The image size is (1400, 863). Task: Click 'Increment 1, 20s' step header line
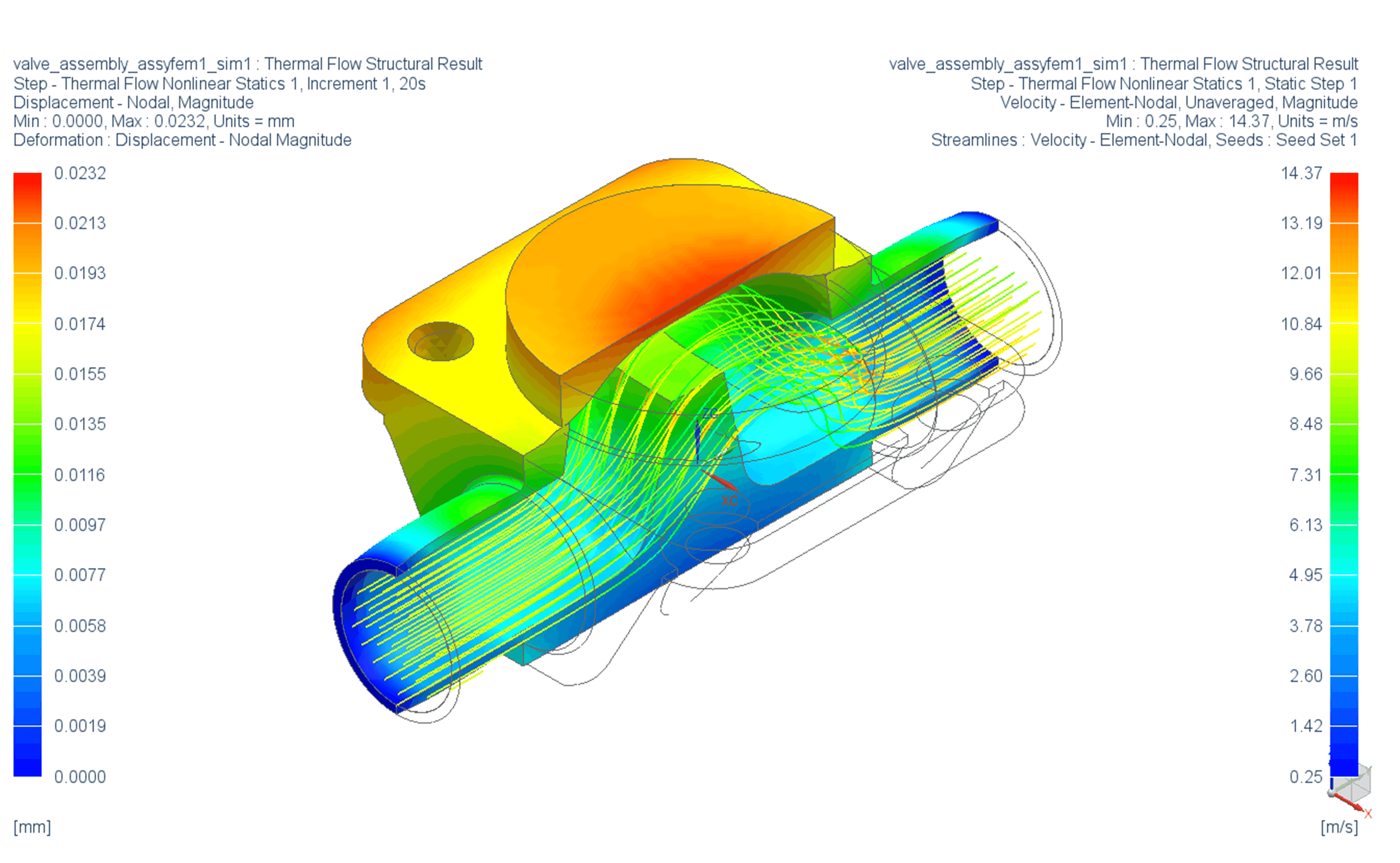(x=219, y=84)
